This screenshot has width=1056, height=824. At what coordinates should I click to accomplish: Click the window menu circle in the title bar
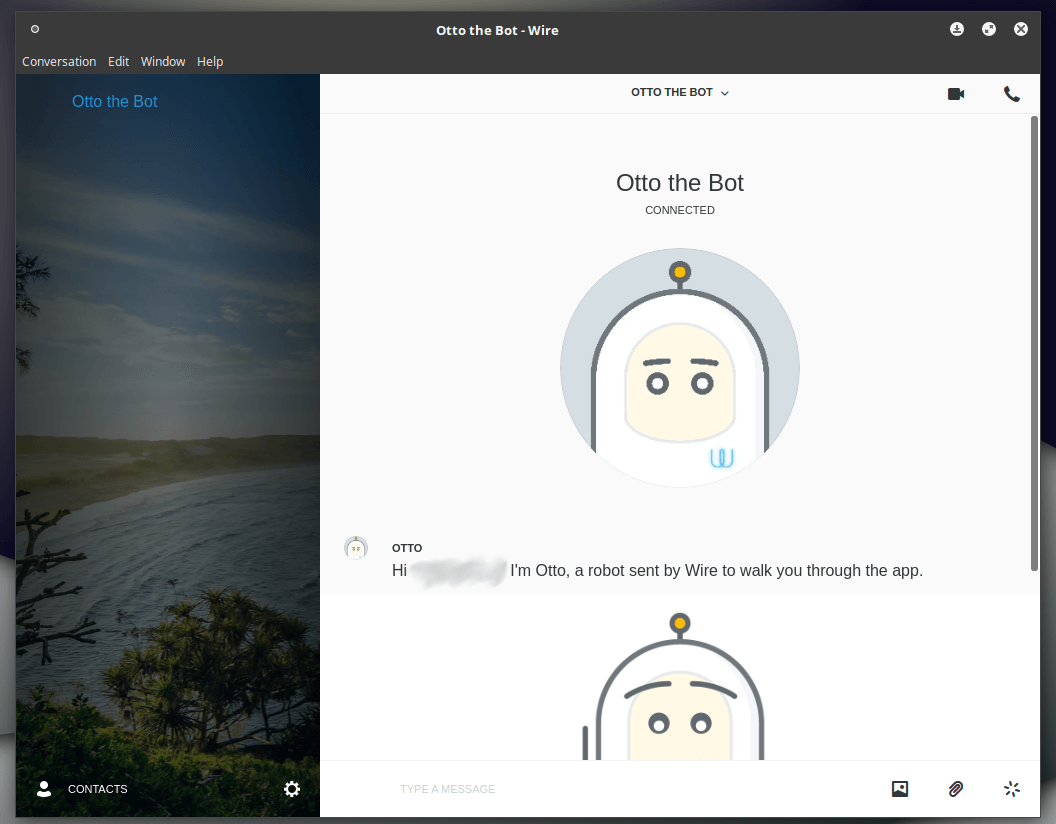(x=35, y=29)
